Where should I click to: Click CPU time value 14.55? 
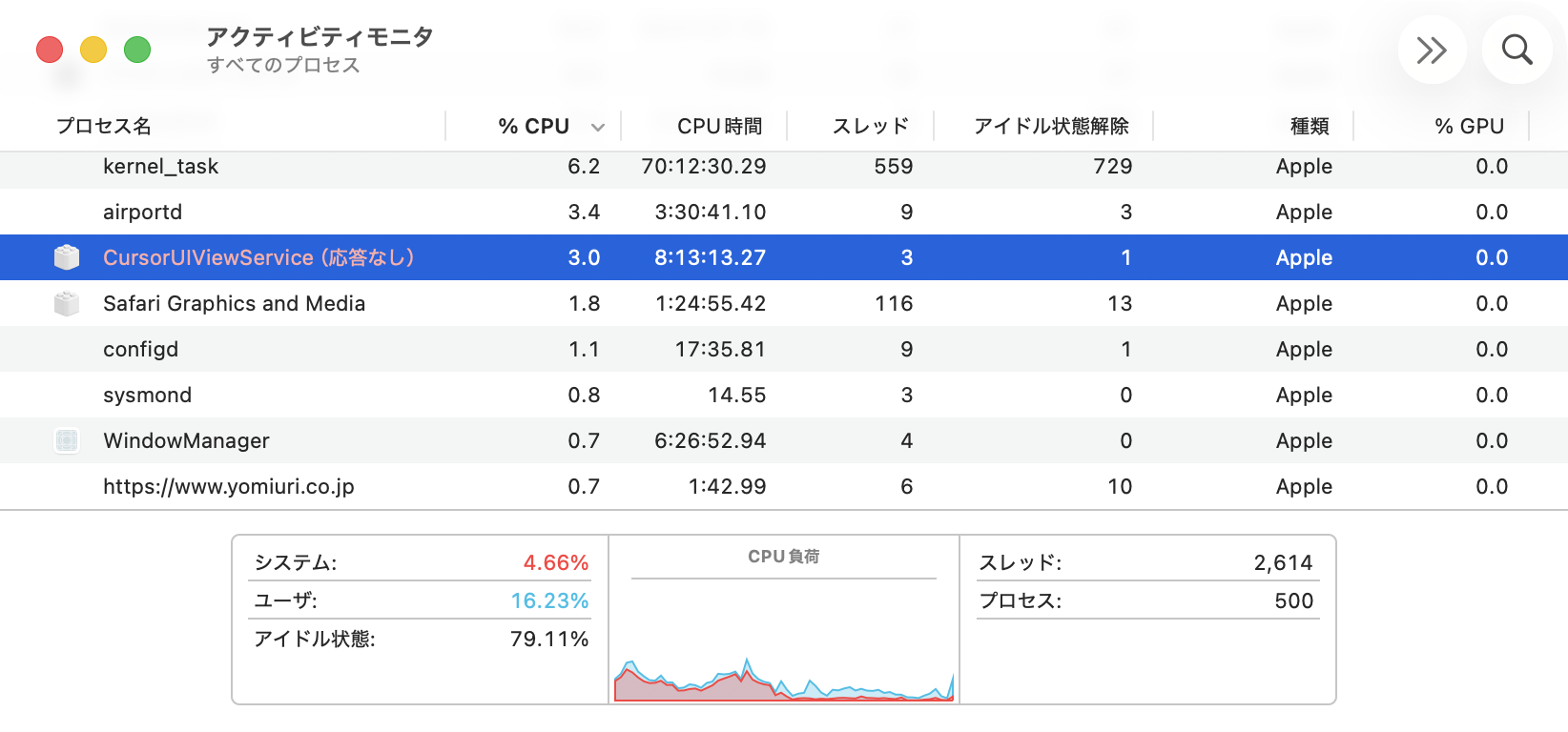(x=737, y=395)
